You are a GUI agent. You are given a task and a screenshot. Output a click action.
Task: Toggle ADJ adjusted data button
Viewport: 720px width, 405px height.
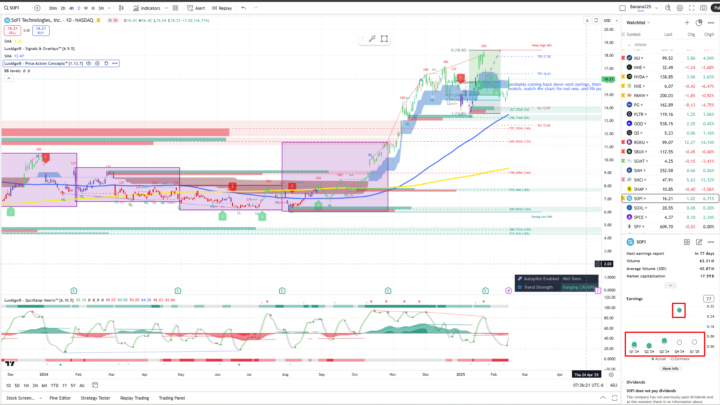click(613, 386)
